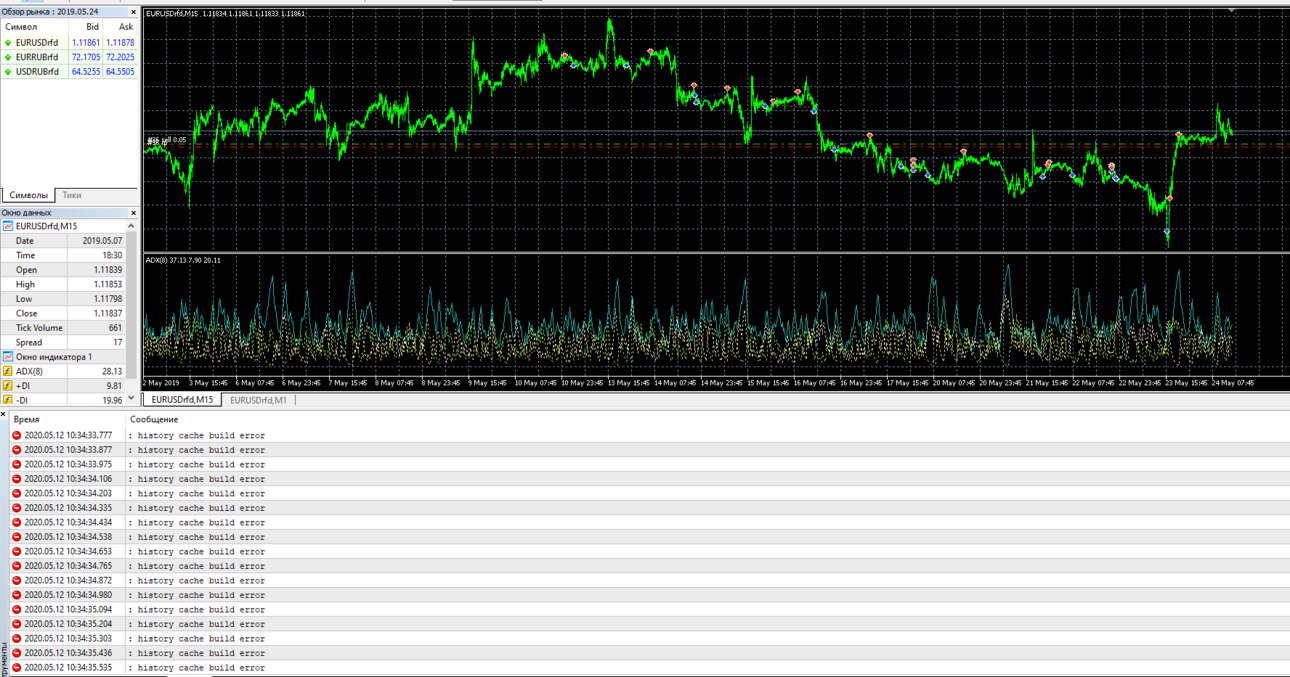Click the Spread value 17

118,342
